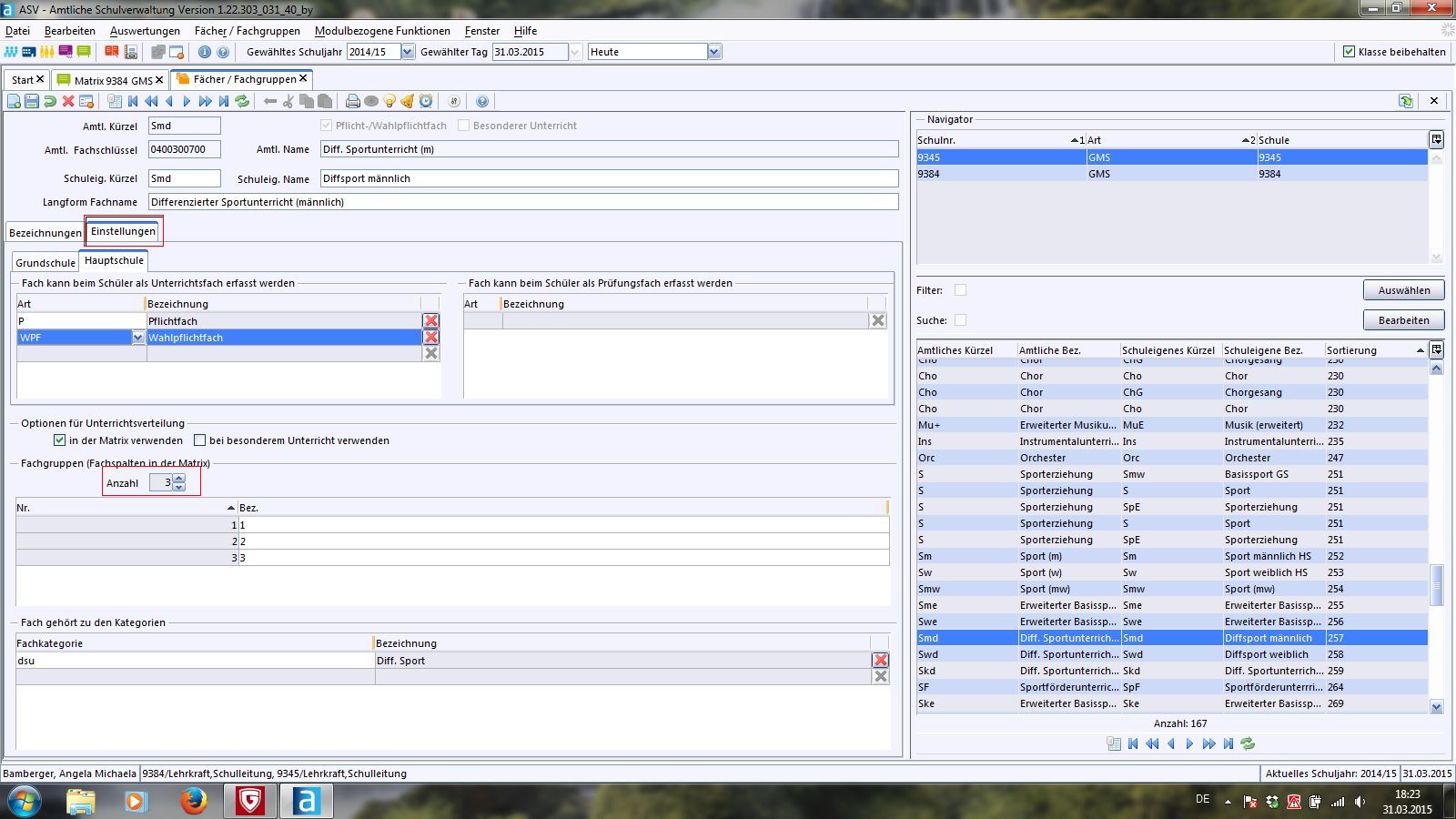Go to previous record in main toolbar

169,101
